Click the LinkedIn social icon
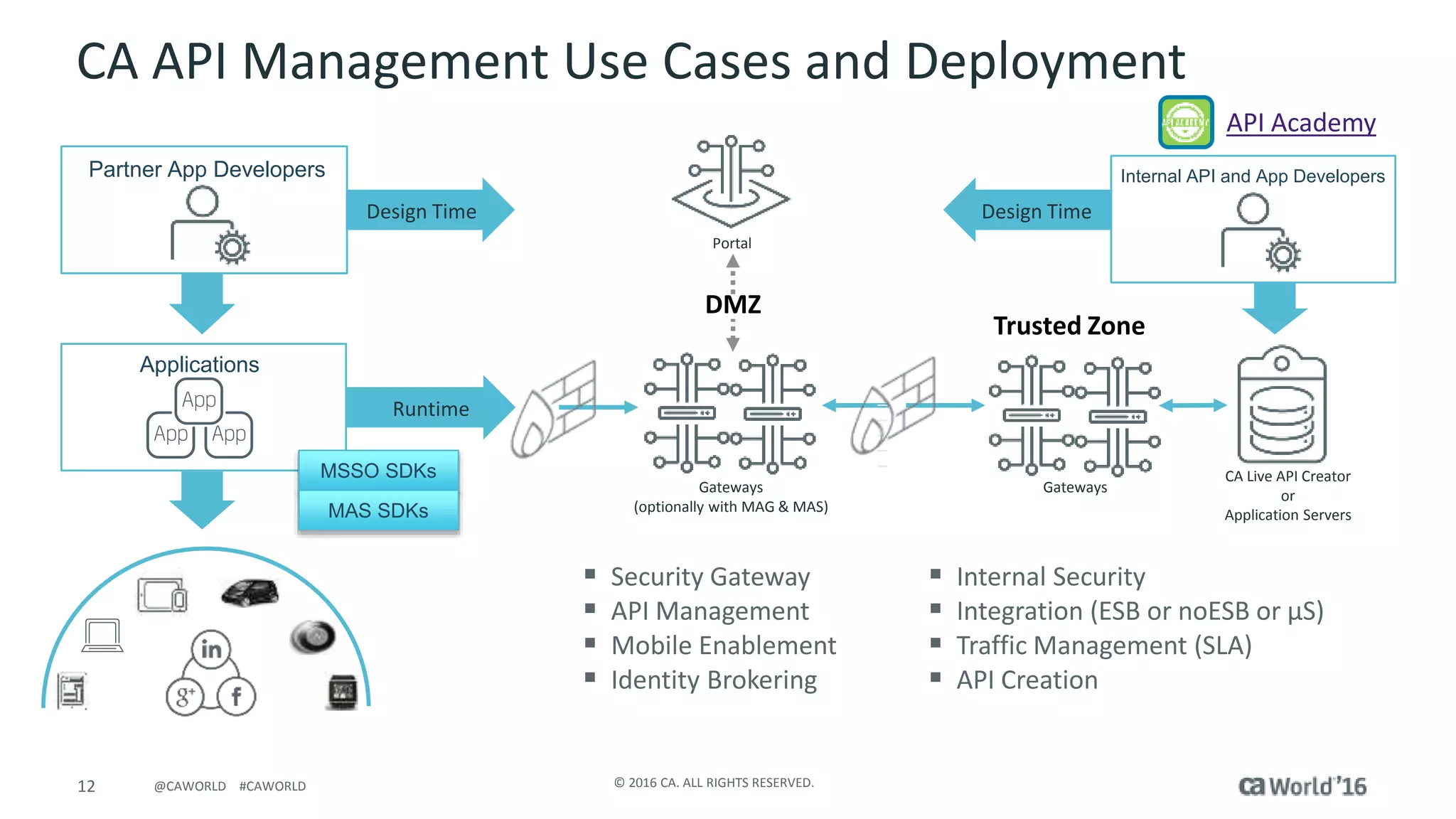 (x=211, y=649)
